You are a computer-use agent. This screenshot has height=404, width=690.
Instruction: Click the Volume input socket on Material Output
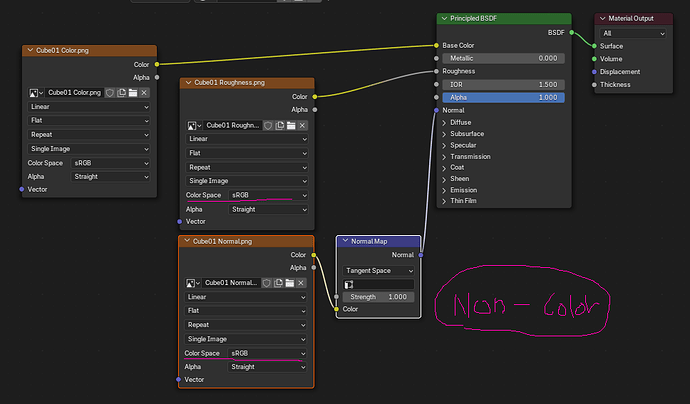pos(594,59)
